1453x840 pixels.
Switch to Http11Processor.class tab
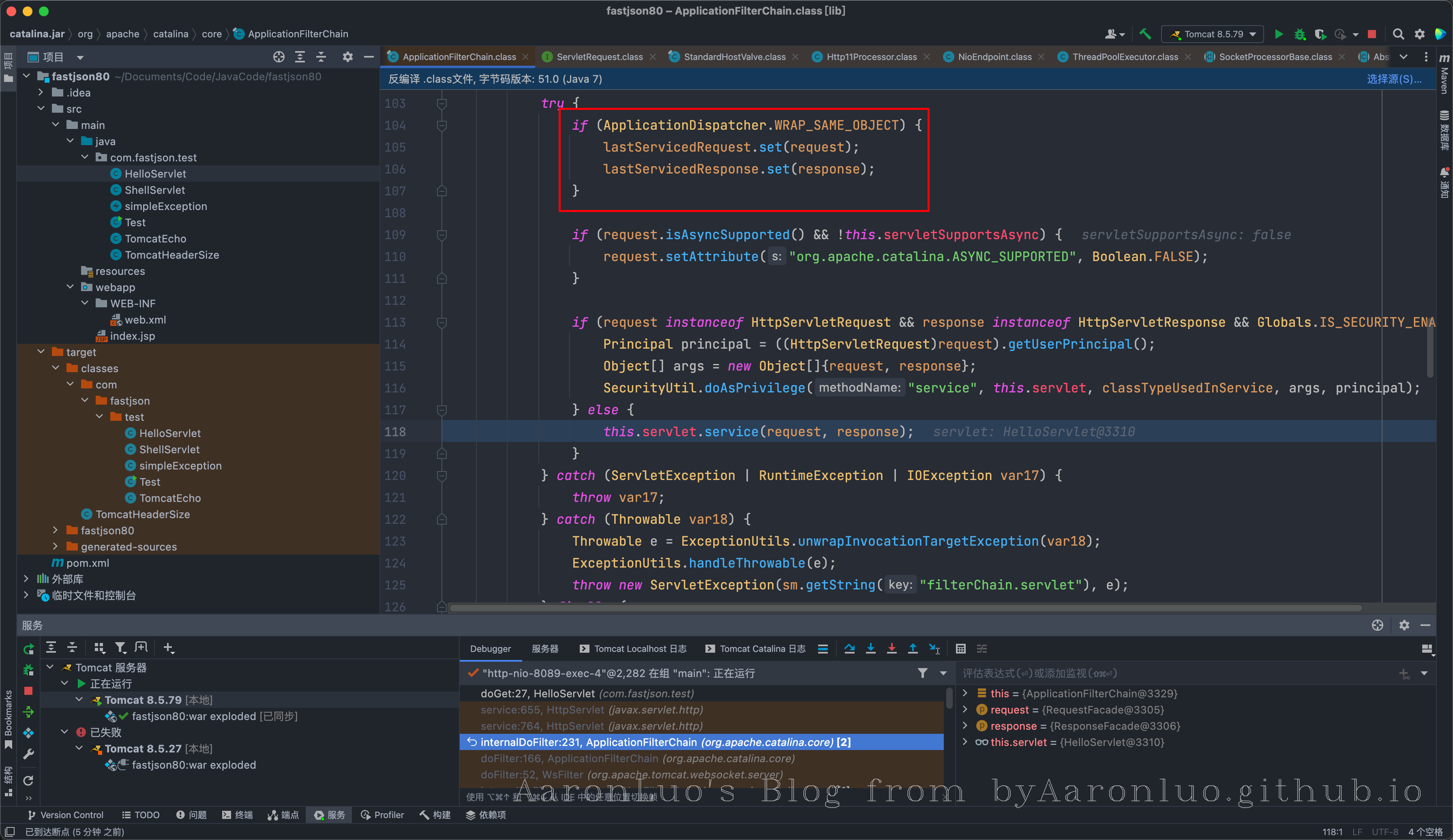[x=871, y=56]
